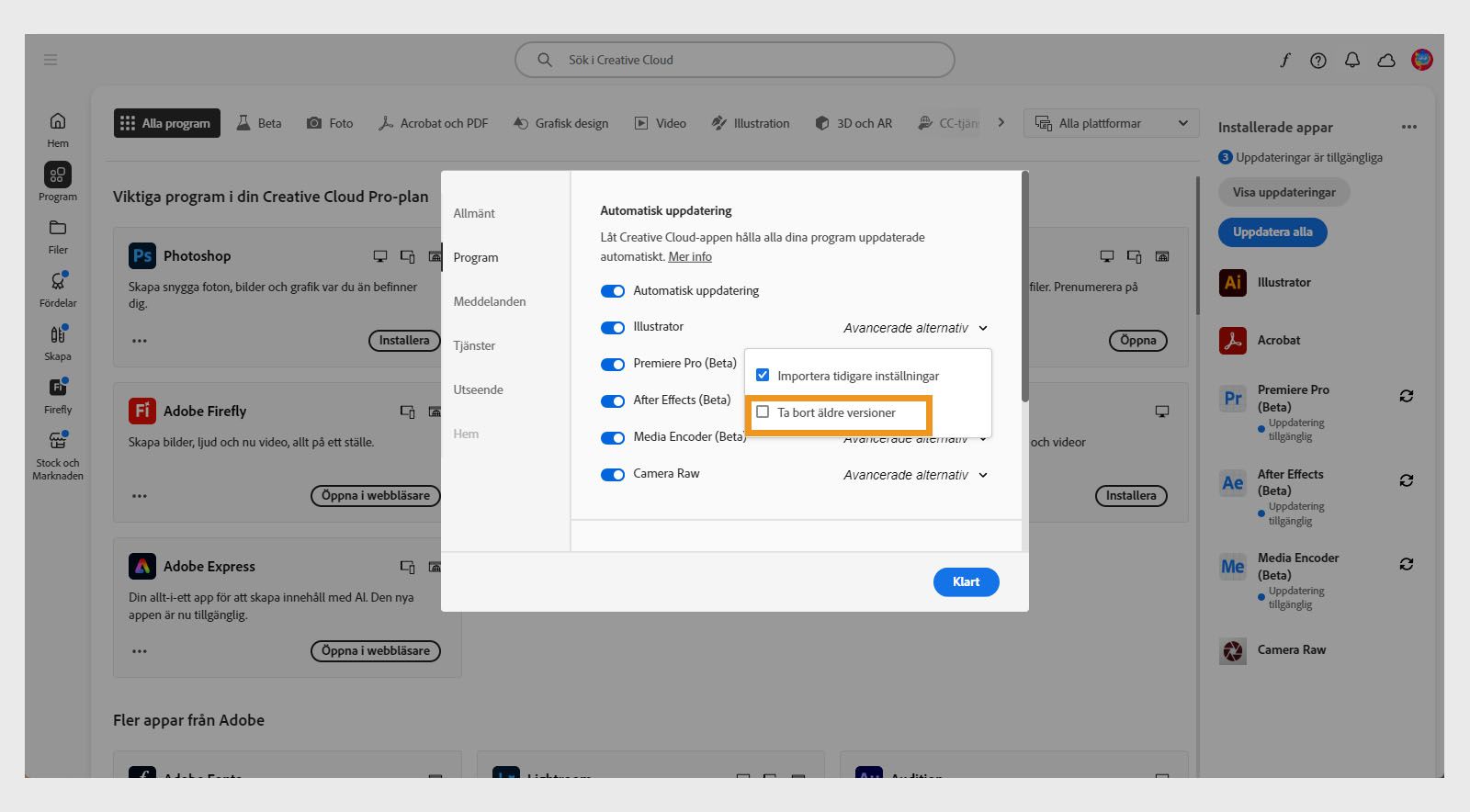Toggle the Premiere Pro (Beta) switch
The width and height of the screenshot is (1470, 812).
coord(613,365)
